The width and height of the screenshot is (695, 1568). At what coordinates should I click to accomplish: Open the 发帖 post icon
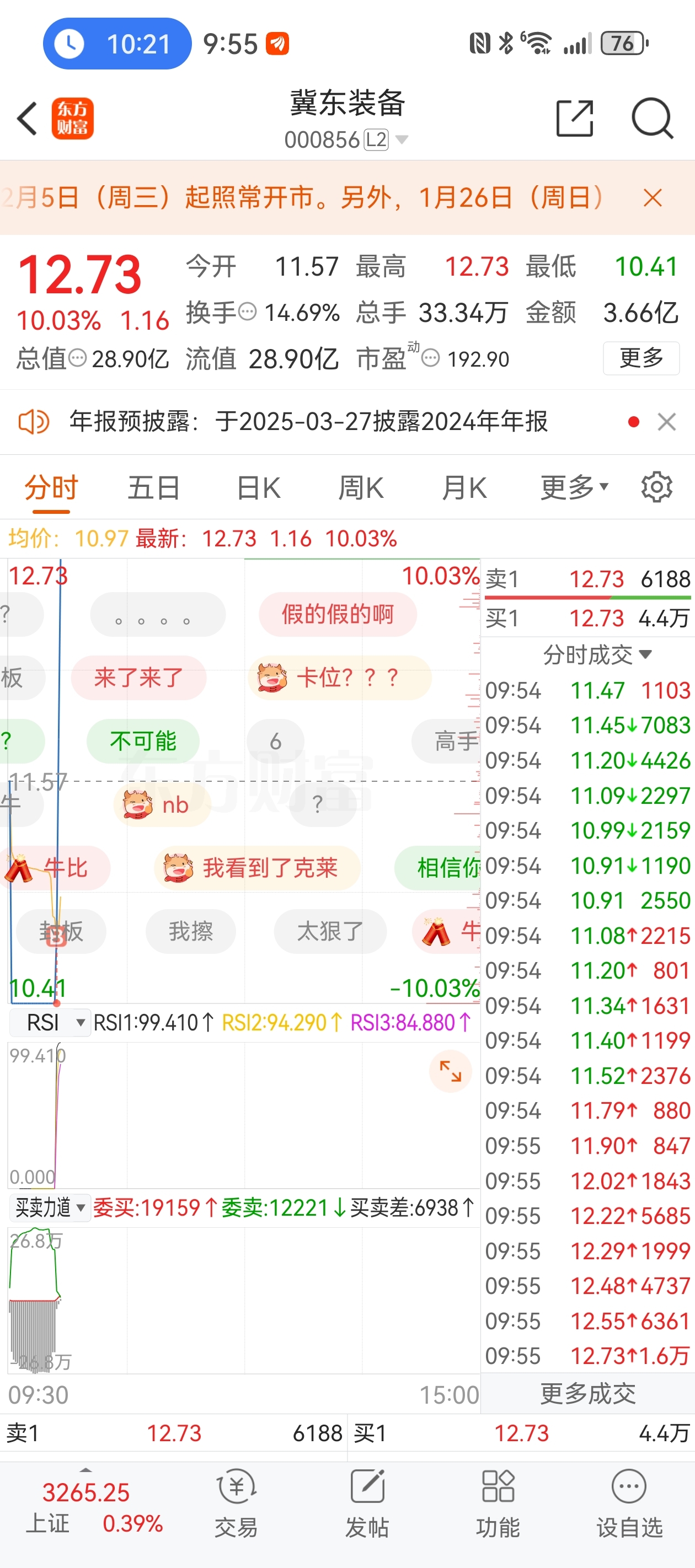[x=367, y=1503]
